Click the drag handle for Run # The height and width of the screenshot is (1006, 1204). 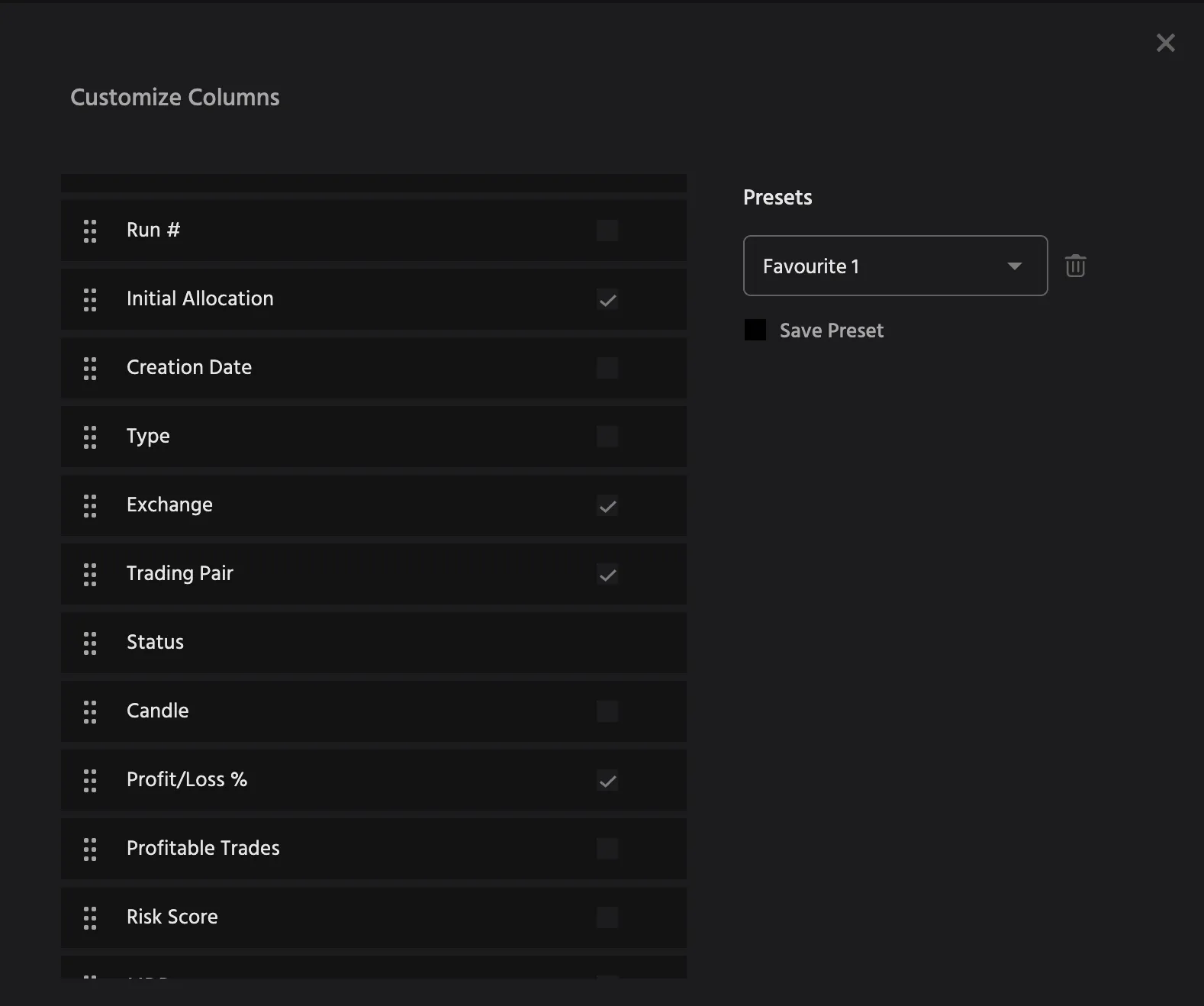coord(90,231)
